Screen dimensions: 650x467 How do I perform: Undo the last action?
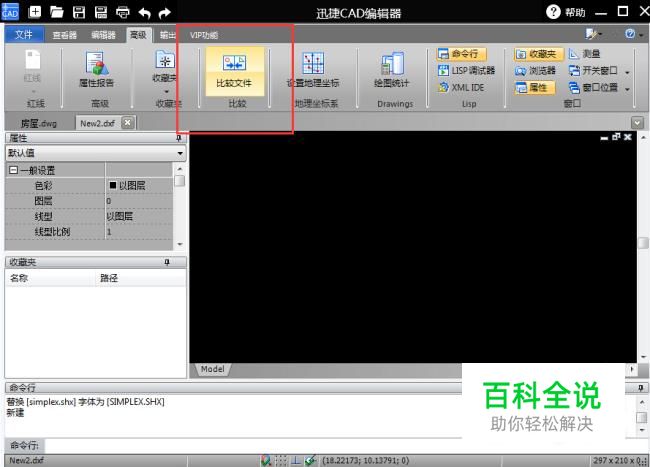(144, 13)
